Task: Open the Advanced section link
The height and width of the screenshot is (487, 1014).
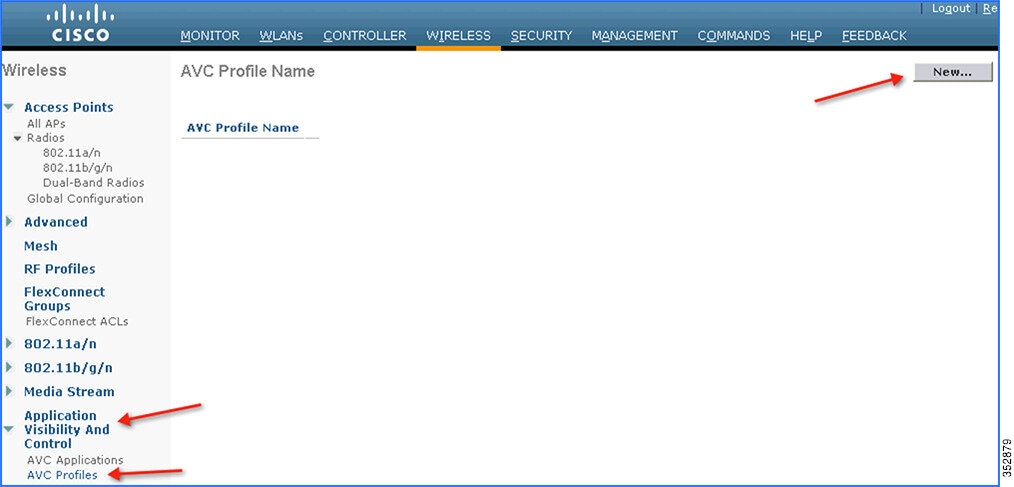Action: (x=56, y=222)
